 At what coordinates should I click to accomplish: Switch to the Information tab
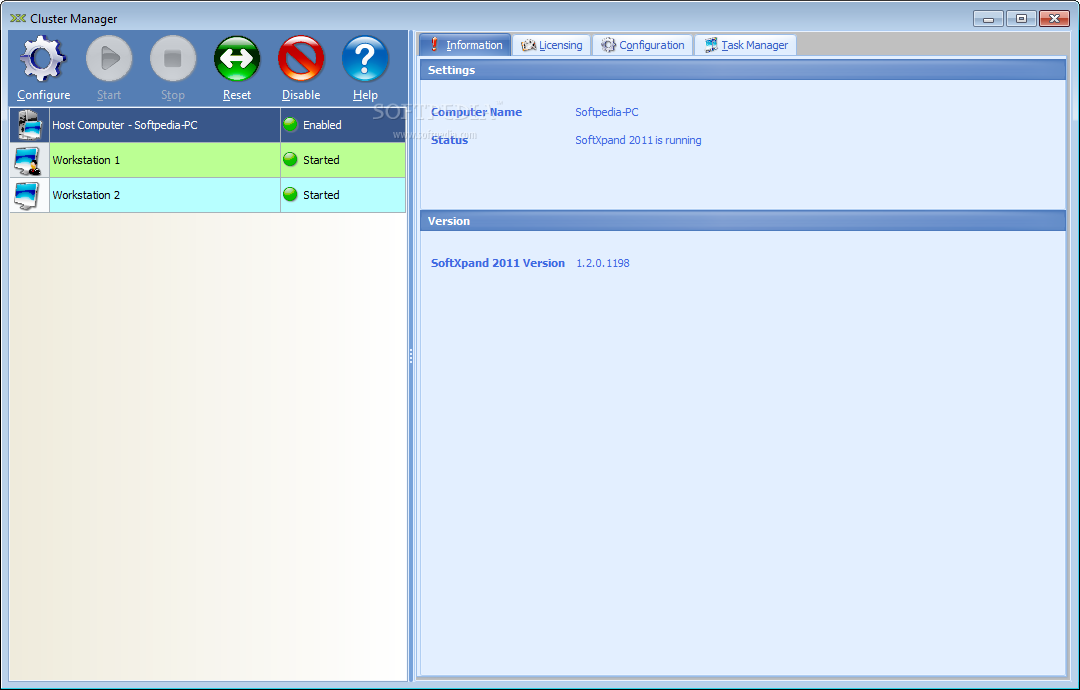466,45
